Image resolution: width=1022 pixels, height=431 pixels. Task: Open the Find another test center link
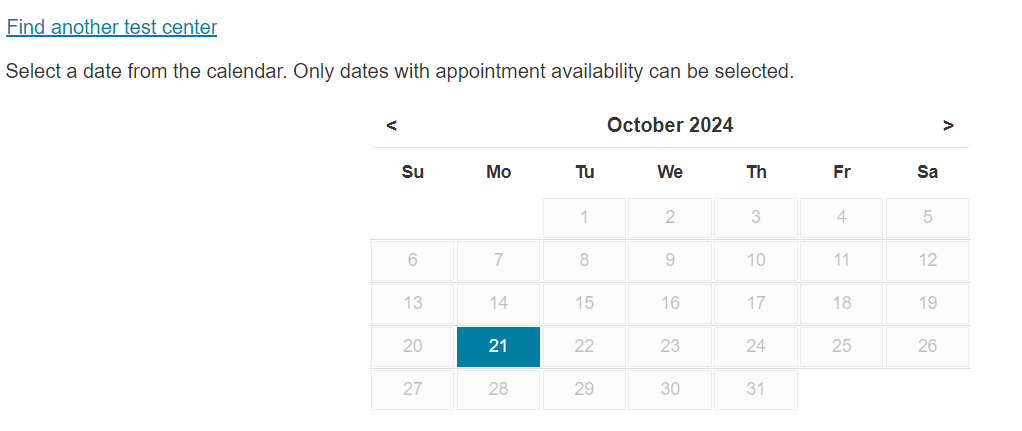[x=112, y=27]
